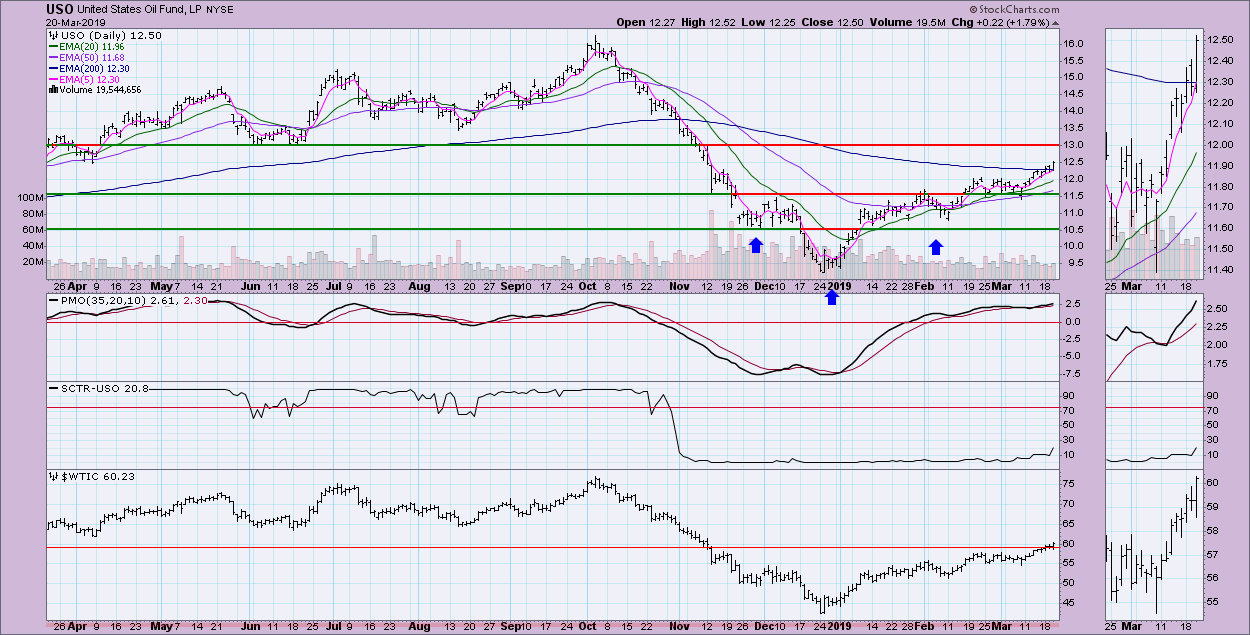
Task: Click the NYSE exchange label
Action: [x=219, y=10]
